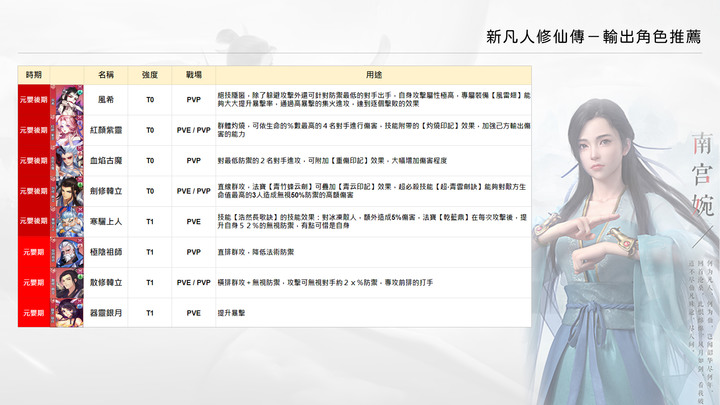720x405 pixels.
Task: Click the title 新凡人修仙傳－輸出角色推薦
Action: coord(593,37)
